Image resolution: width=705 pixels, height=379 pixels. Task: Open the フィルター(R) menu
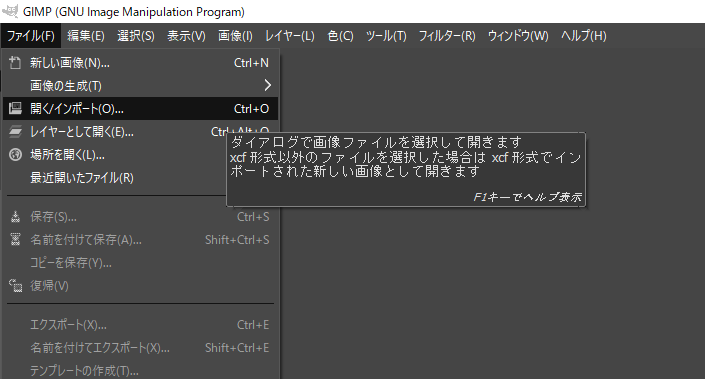[447, 36]
